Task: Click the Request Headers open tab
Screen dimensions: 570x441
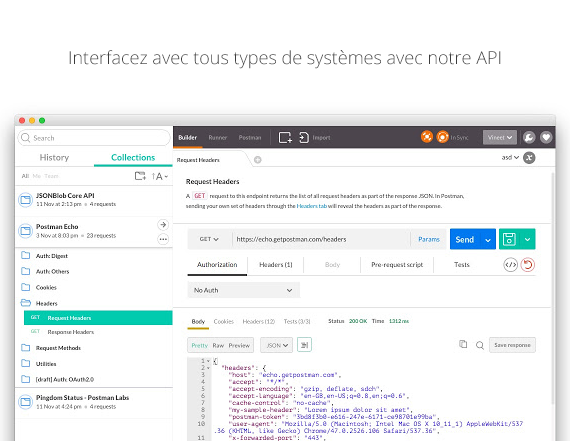Action: click(211, 160)
